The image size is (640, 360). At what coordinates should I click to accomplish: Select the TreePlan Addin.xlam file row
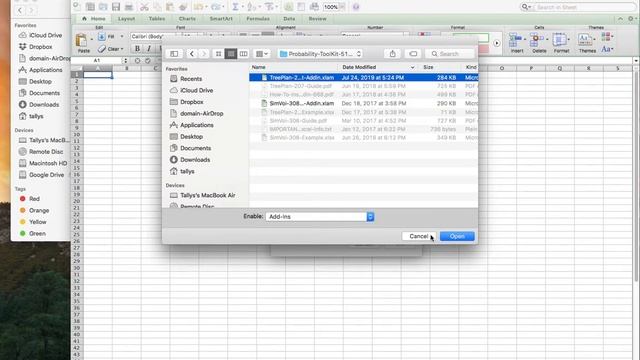coord(363,78)
